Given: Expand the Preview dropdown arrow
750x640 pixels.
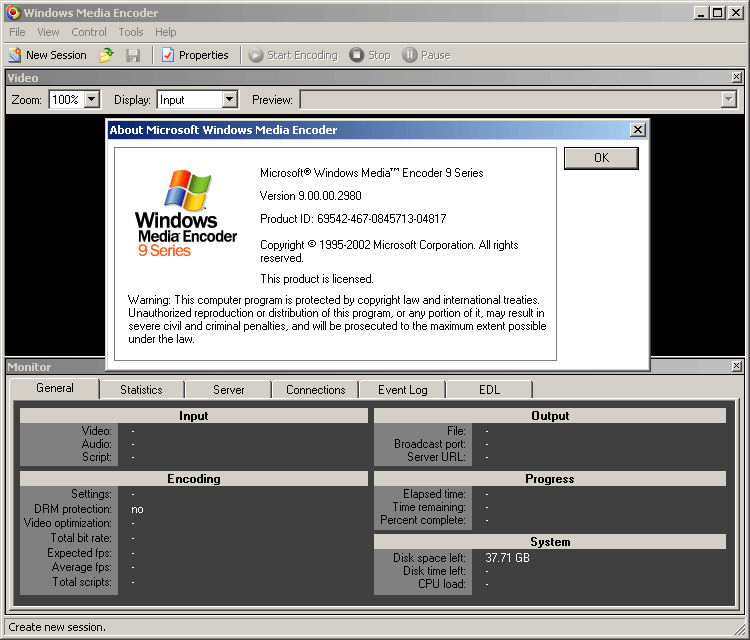Looking at the screenshot, I should tap(728, 99).
